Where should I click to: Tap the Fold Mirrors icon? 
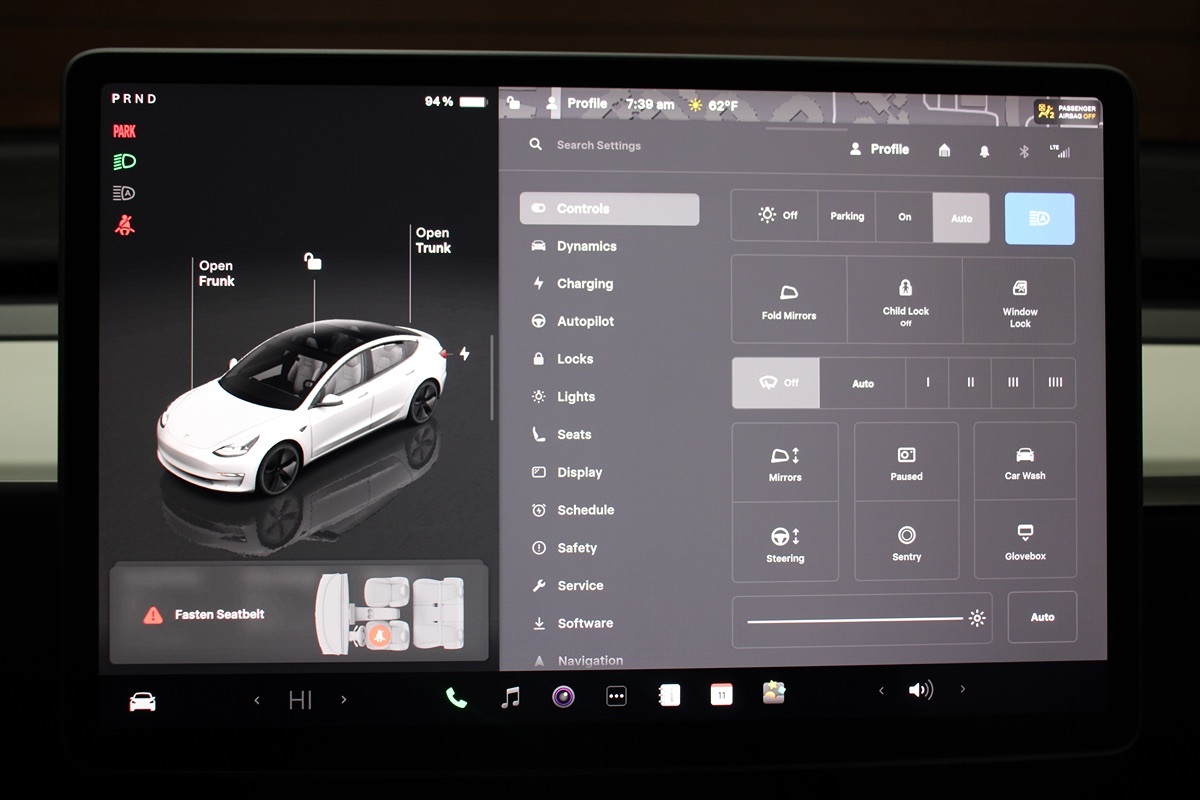[789, 301]
